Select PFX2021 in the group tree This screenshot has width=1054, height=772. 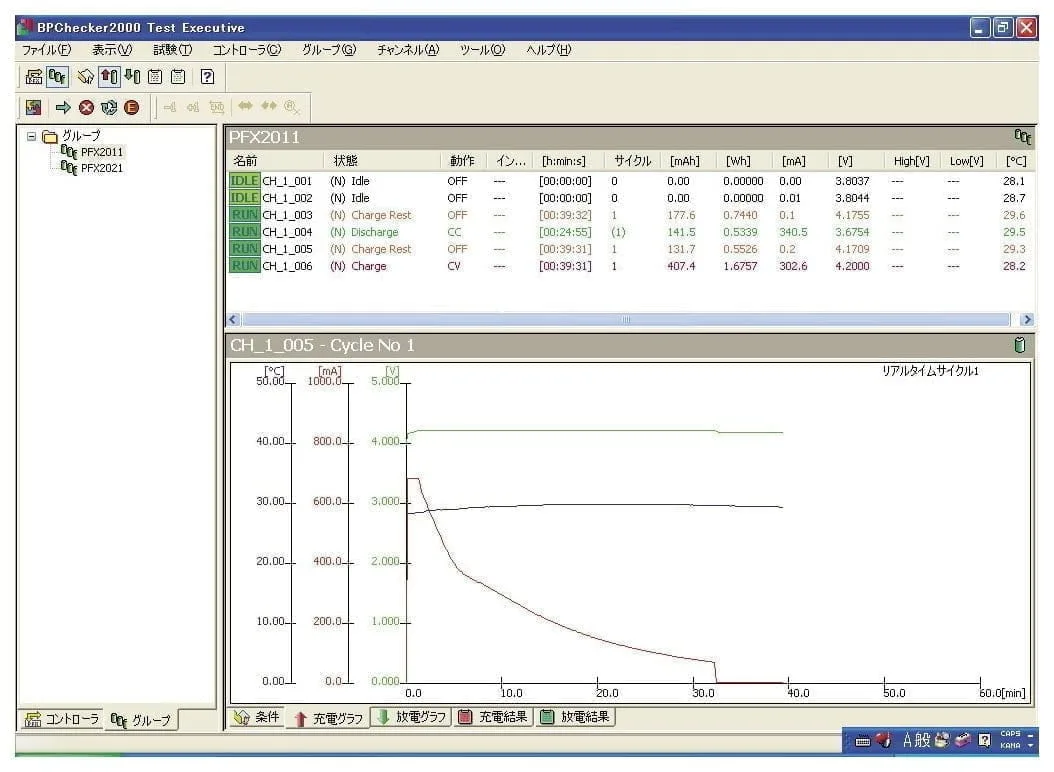[101, 168]
